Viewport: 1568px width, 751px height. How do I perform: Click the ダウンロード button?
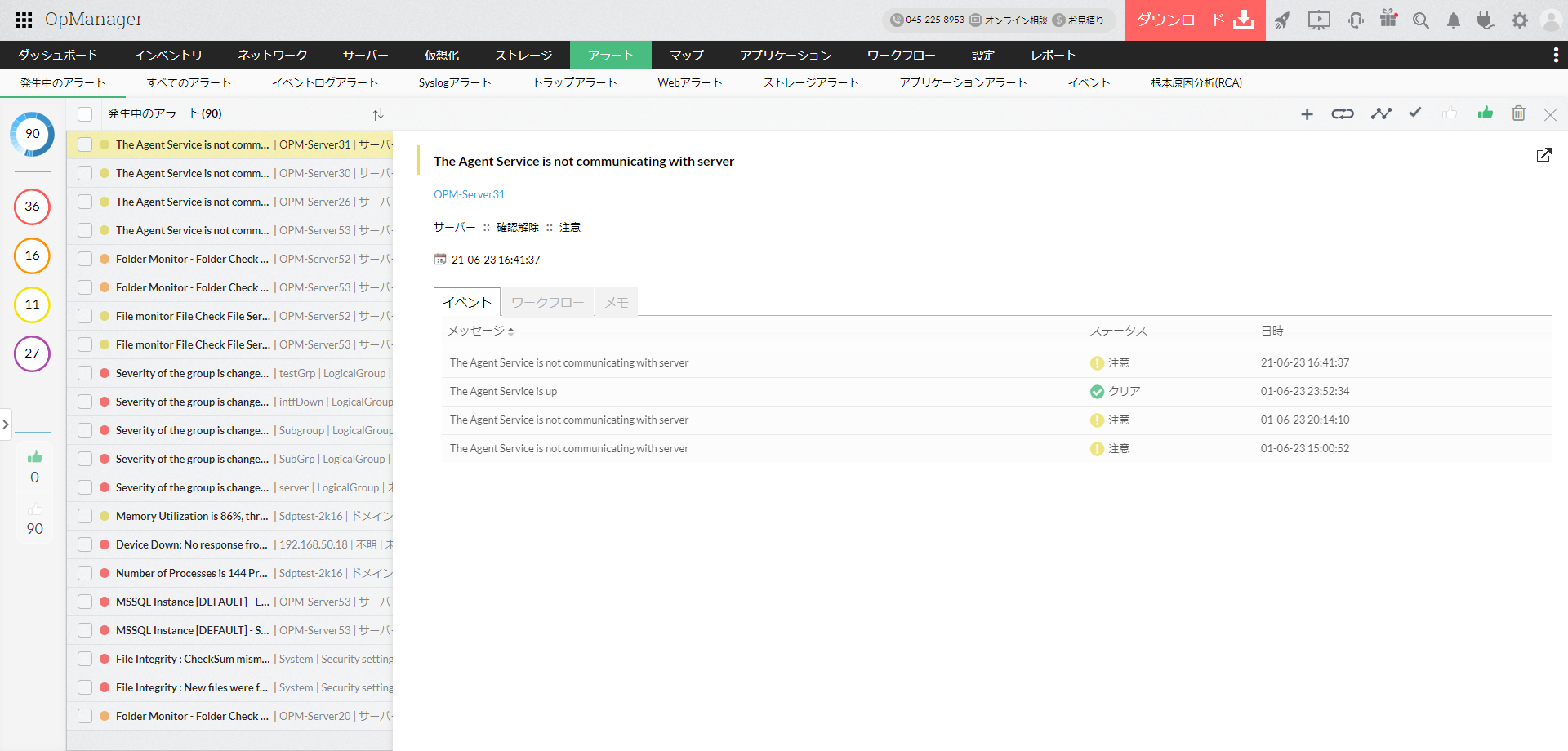pos(1195,20)
